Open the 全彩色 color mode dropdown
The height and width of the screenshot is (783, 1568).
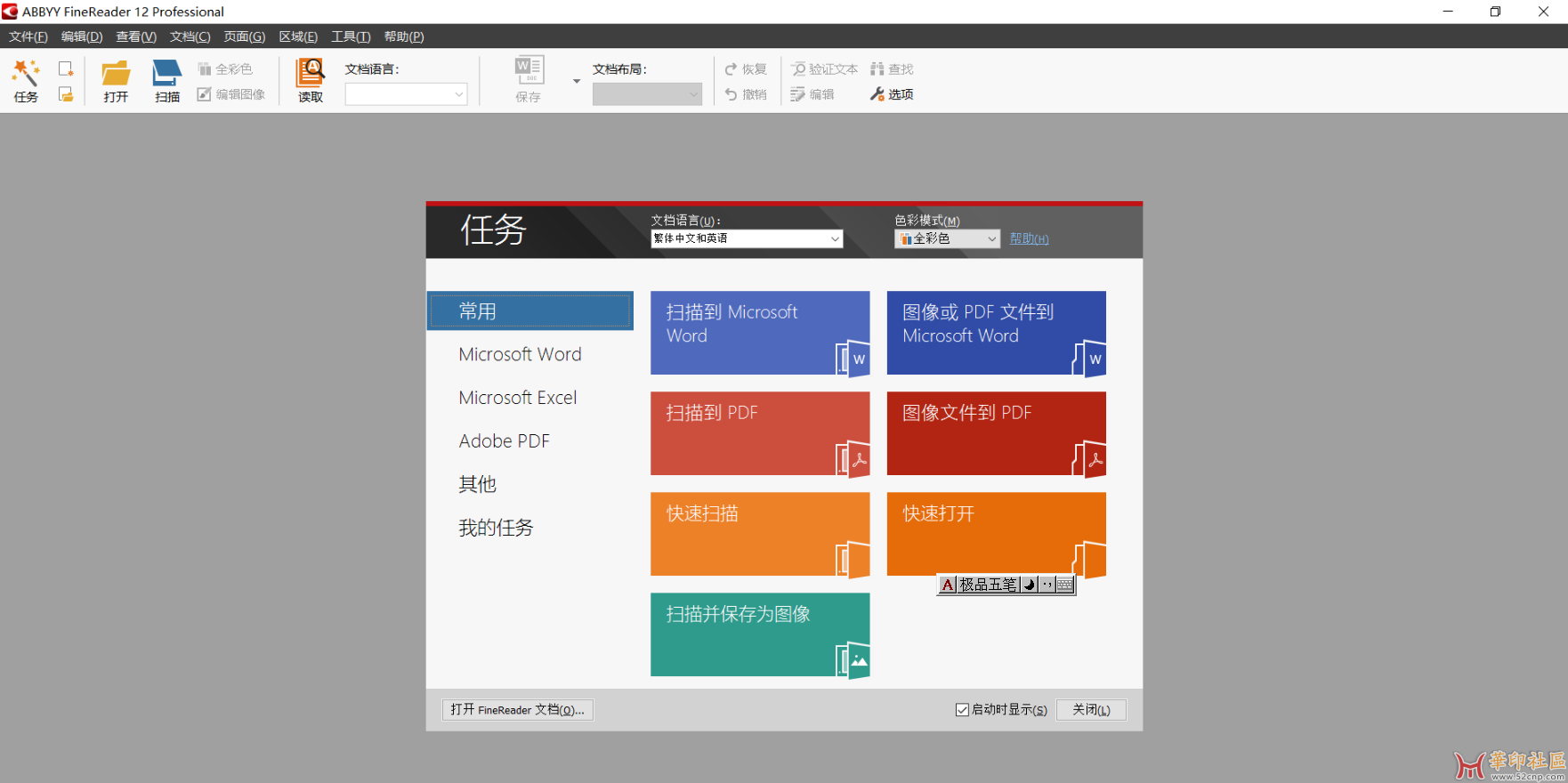991,238
